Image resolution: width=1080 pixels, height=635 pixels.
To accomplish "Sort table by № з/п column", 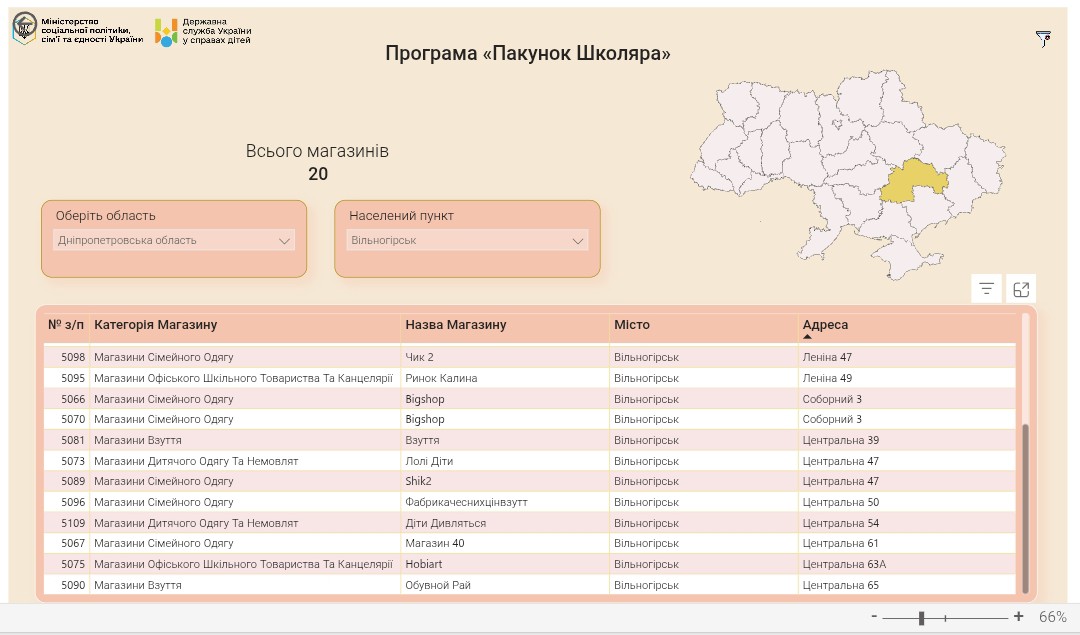I will (66, 325).
